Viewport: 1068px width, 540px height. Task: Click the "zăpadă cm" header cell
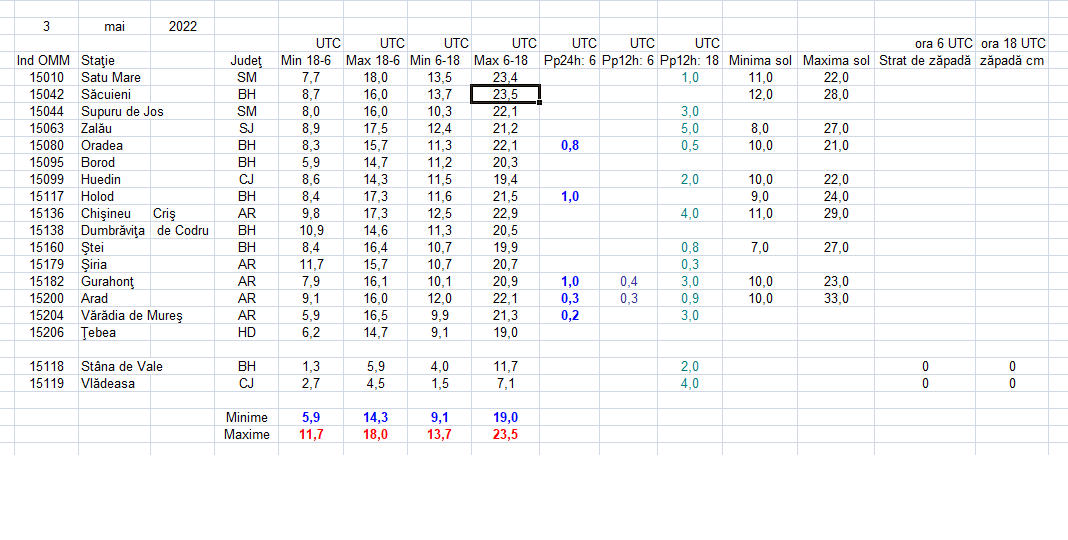[1012, 61]
